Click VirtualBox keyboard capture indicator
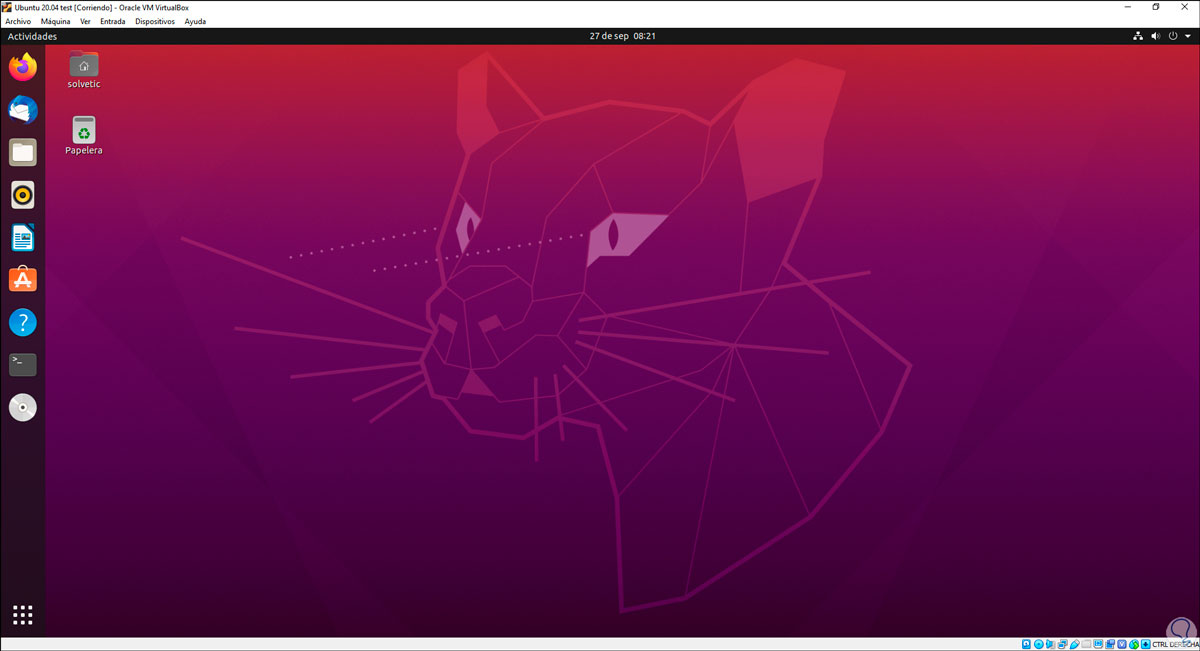Viewport: 1200px width, 651px height. pos(1145,644)
